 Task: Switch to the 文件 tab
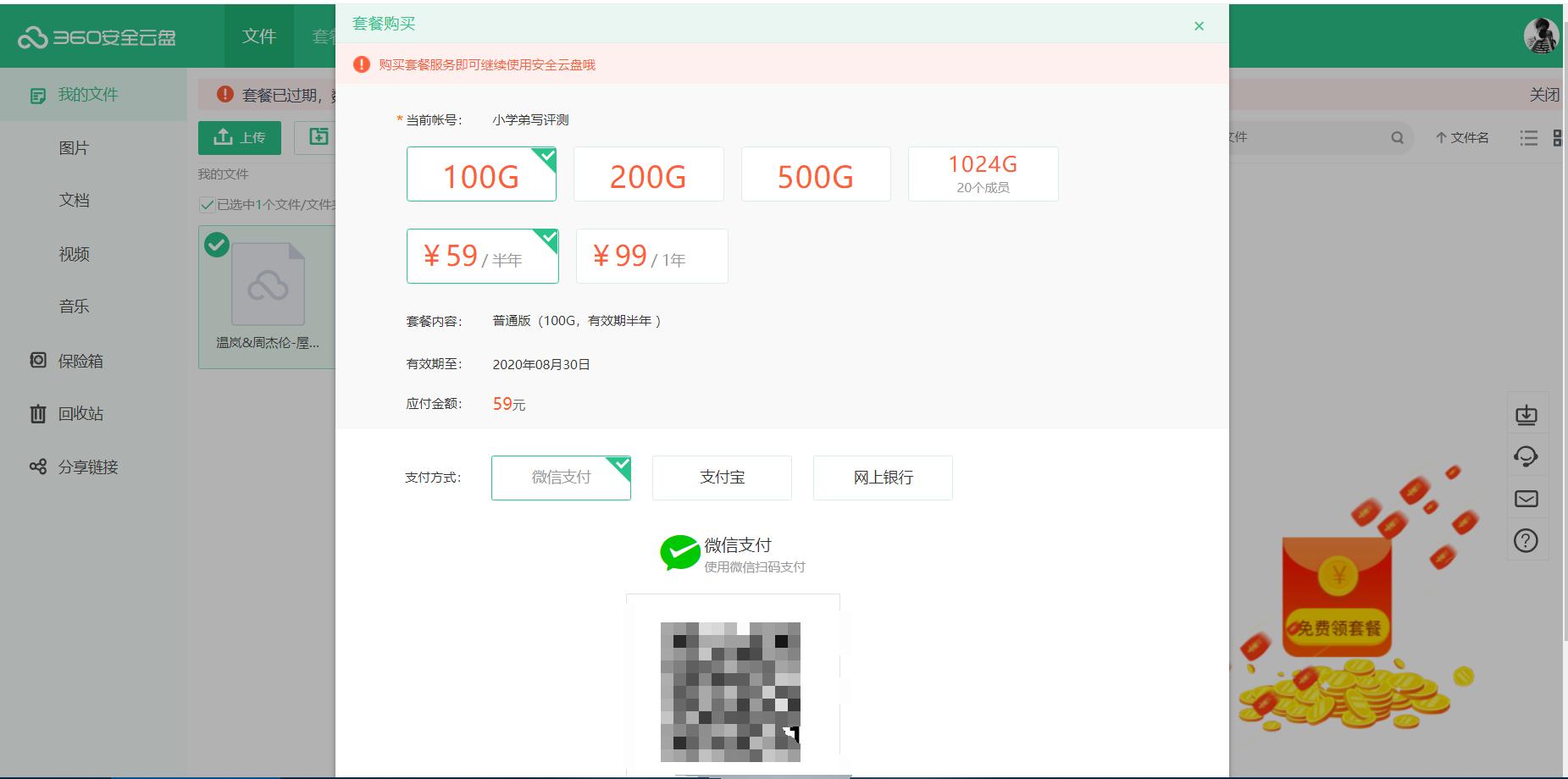point(258,36)
